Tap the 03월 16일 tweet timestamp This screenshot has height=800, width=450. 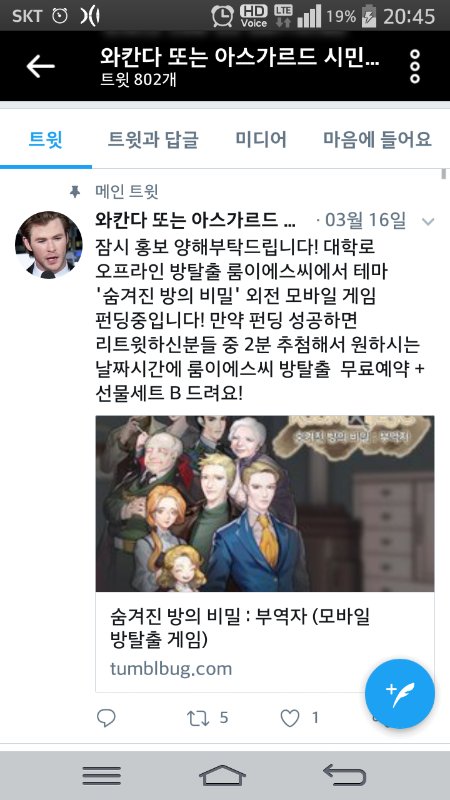pos(365,220)
